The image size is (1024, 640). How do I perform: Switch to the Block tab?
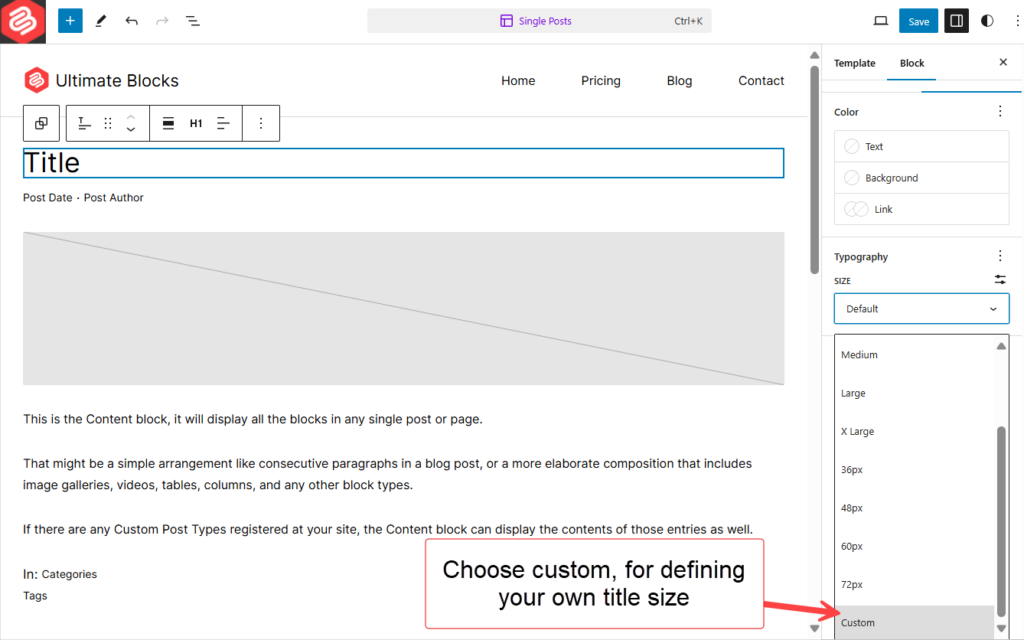click(911, 62)
